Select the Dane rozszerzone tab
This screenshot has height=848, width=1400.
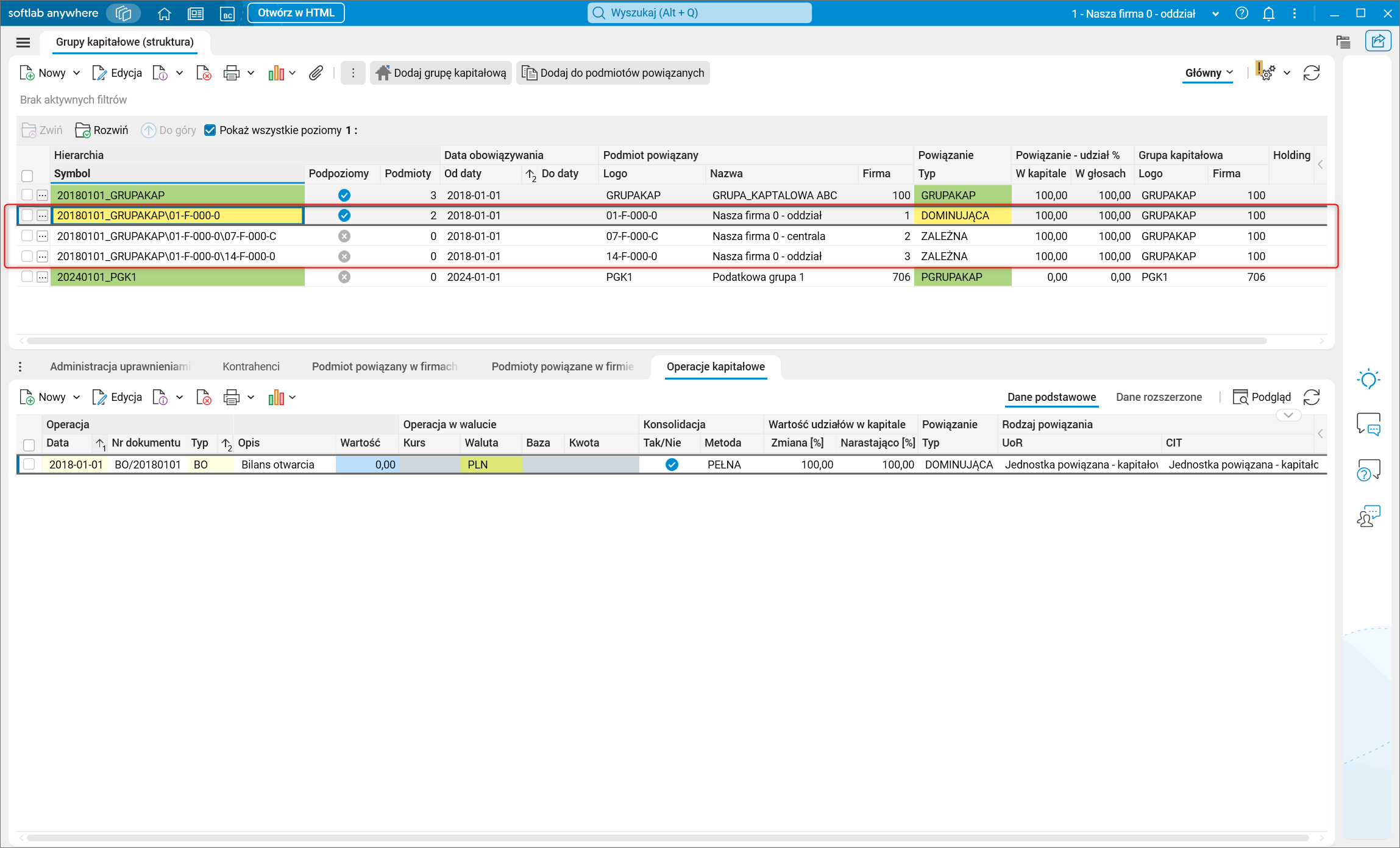(1158, 397)
